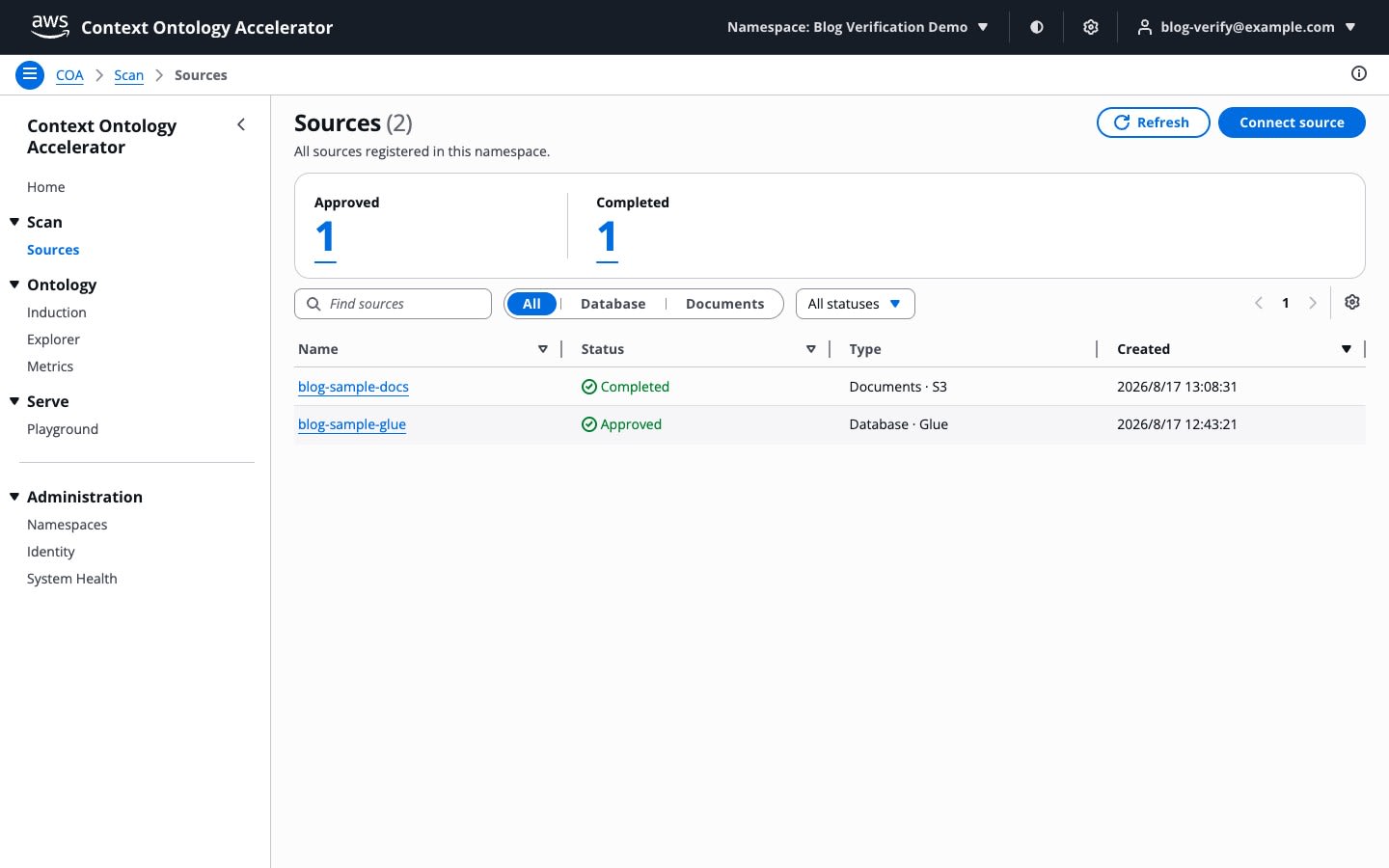Open Playground in the sidebar
Viewport: 1389px width, 868px height.
coord(63,429)
